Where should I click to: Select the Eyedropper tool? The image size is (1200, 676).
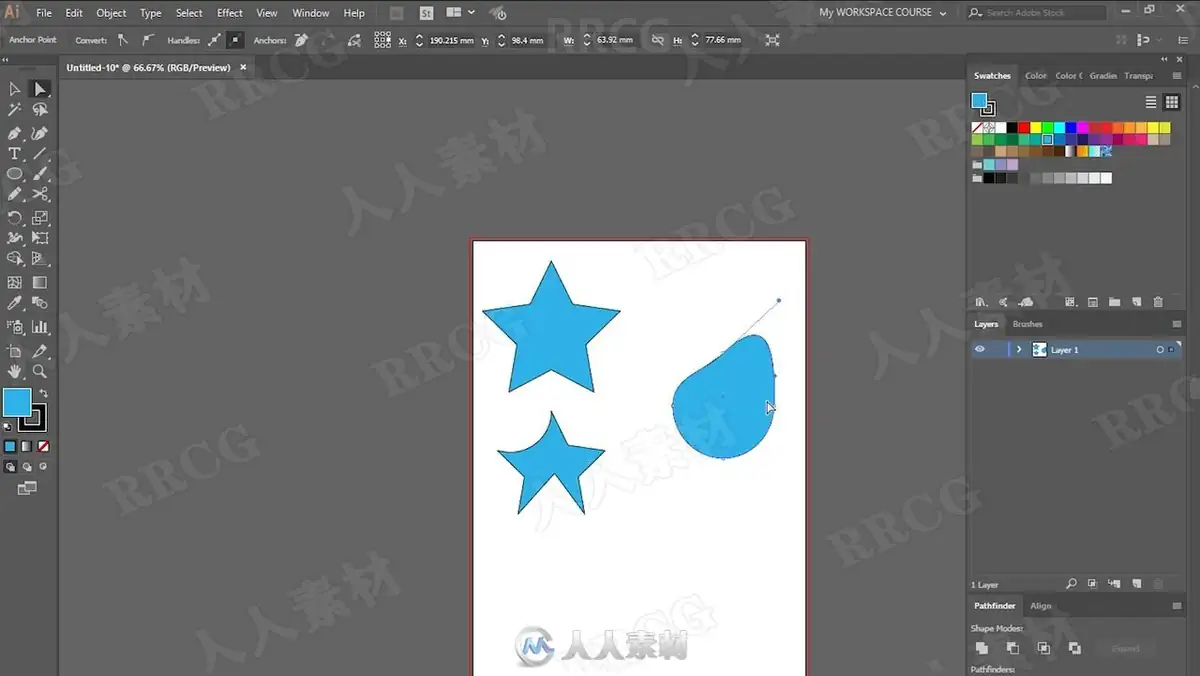coord(15,303)
